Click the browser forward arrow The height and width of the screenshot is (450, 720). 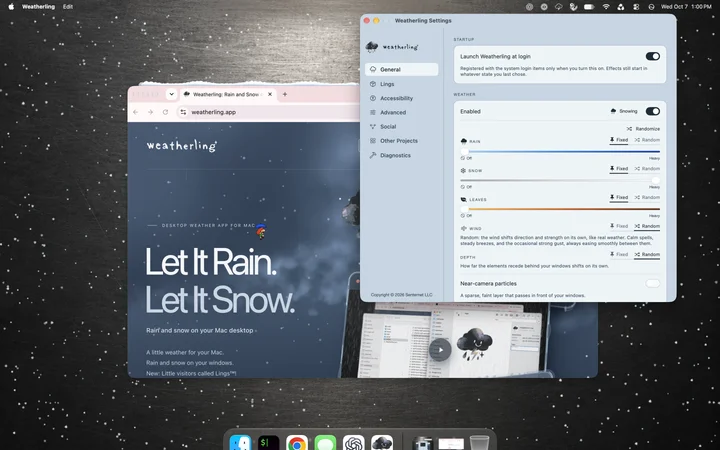click(150, 112)
